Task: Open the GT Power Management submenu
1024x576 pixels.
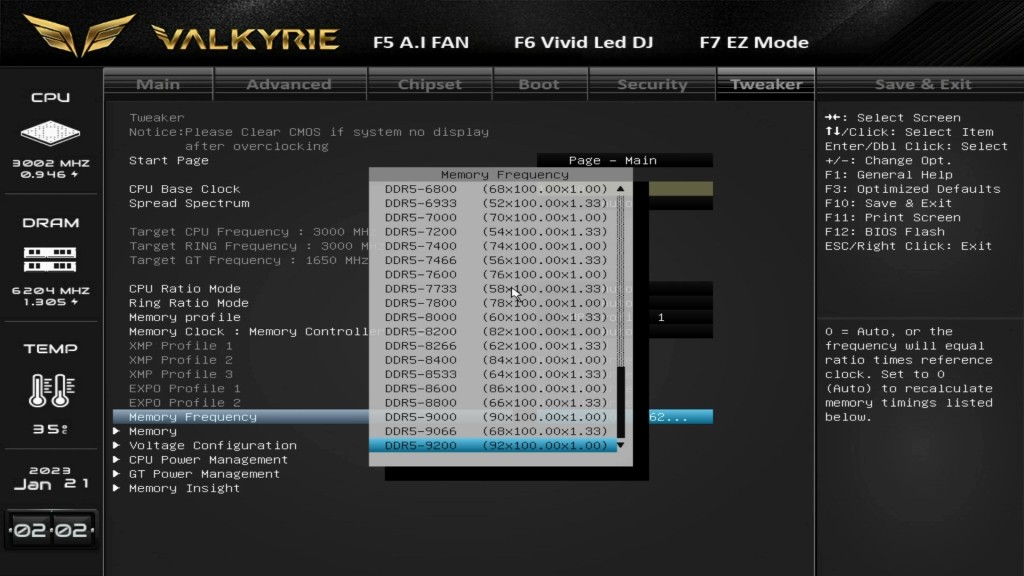Action: click(204, 474)
